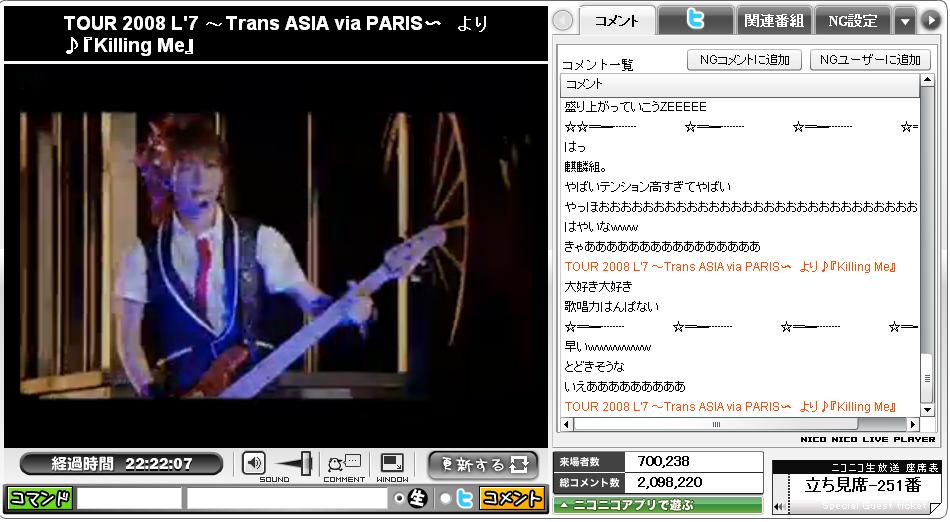Adjust the SOUND volume slider handle
Viewport: 950px width, 522px height.
(305, 463)
